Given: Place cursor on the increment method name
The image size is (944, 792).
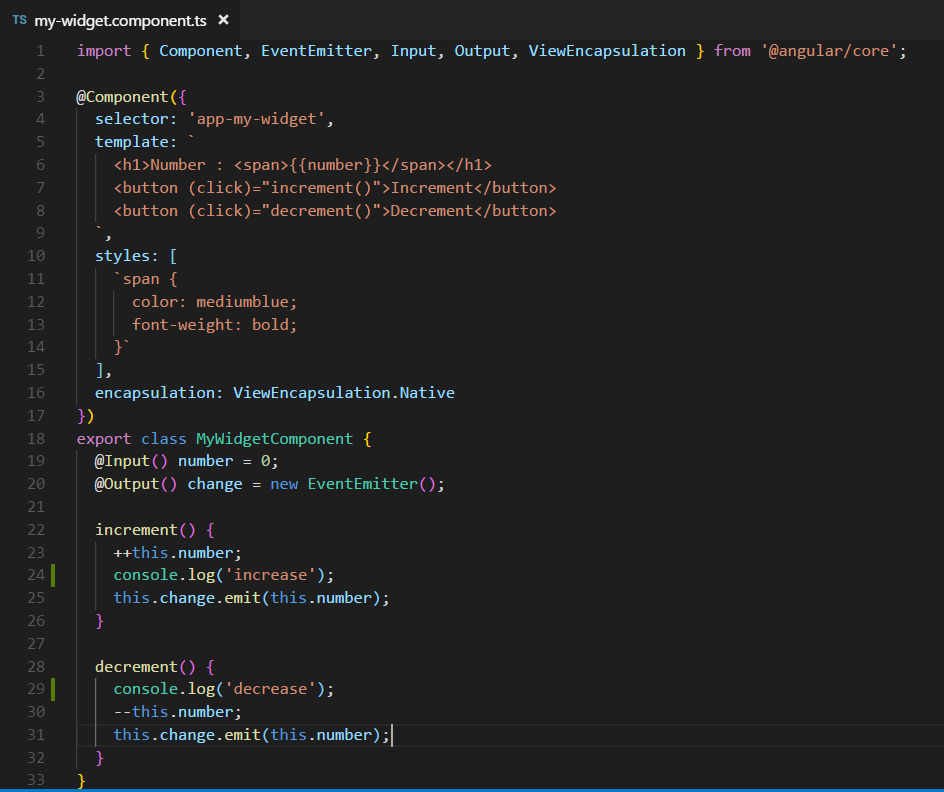Looking at the screenshot, I should point(135,529).
